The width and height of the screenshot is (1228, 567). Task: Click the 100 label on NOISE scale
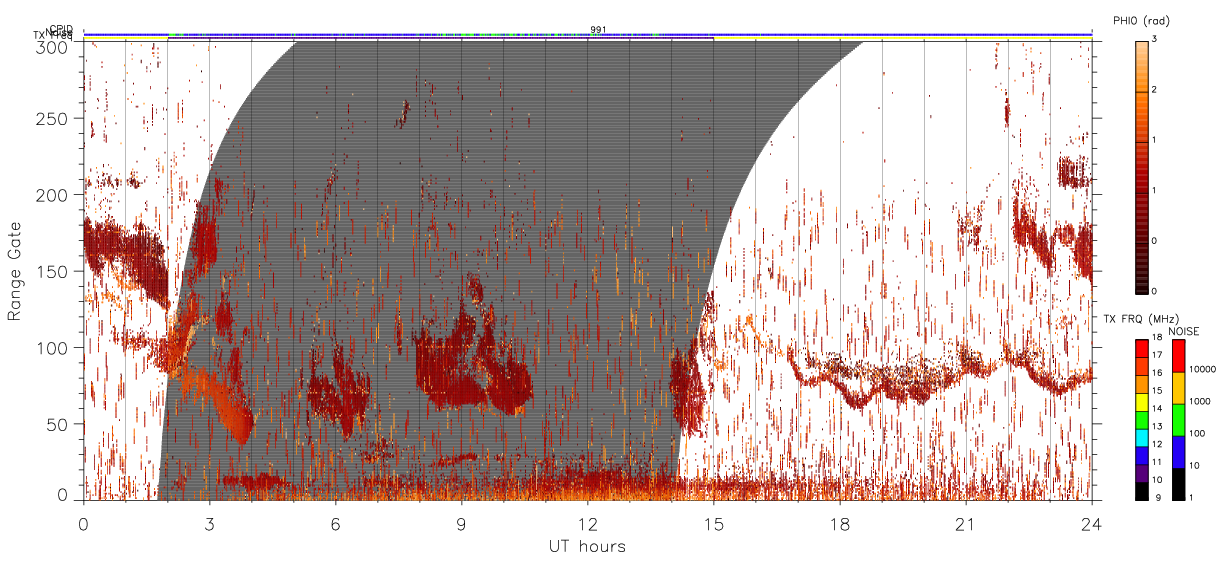coord(1198,433)
